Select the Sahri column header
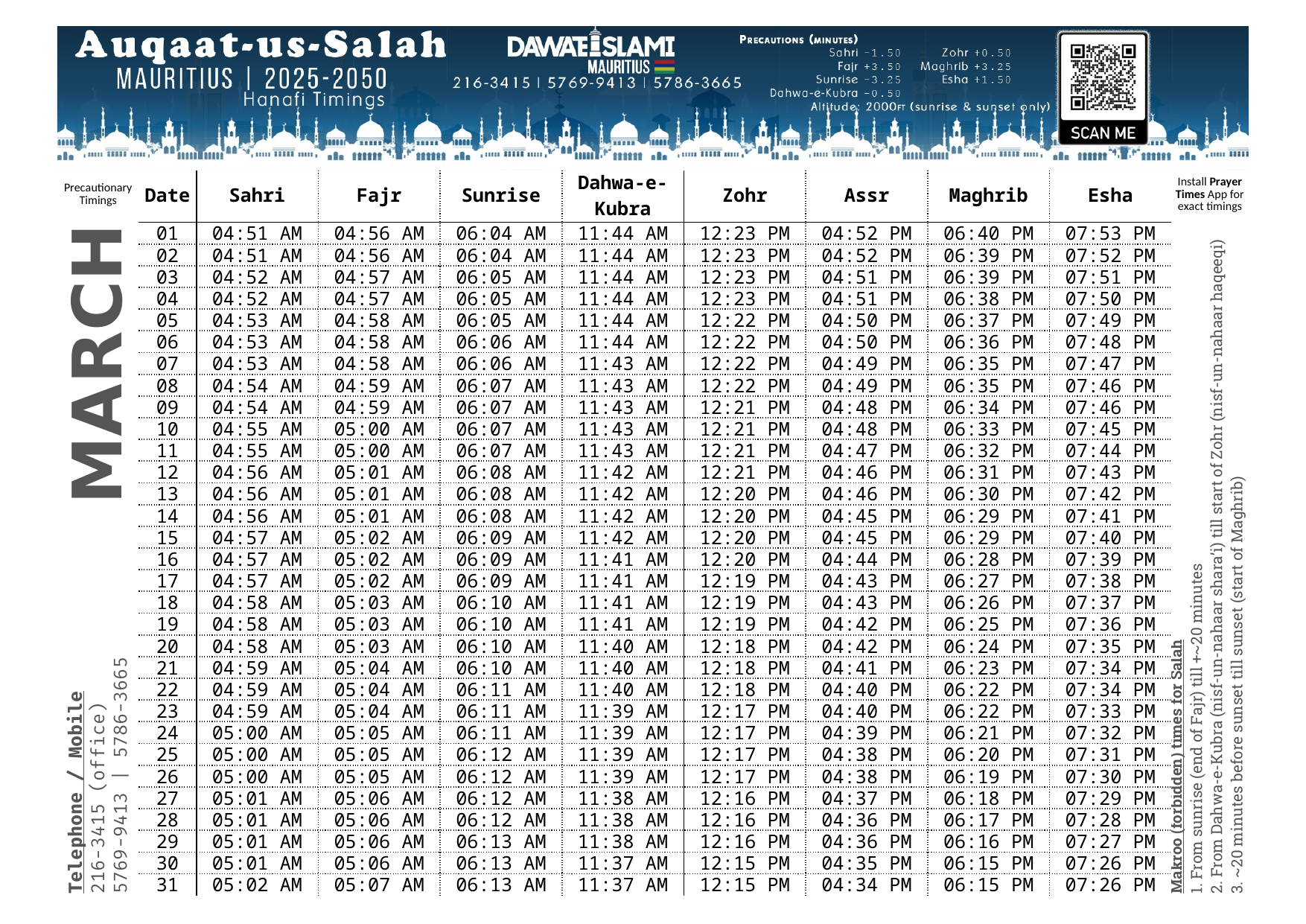1306x924 pixels. 257,196
